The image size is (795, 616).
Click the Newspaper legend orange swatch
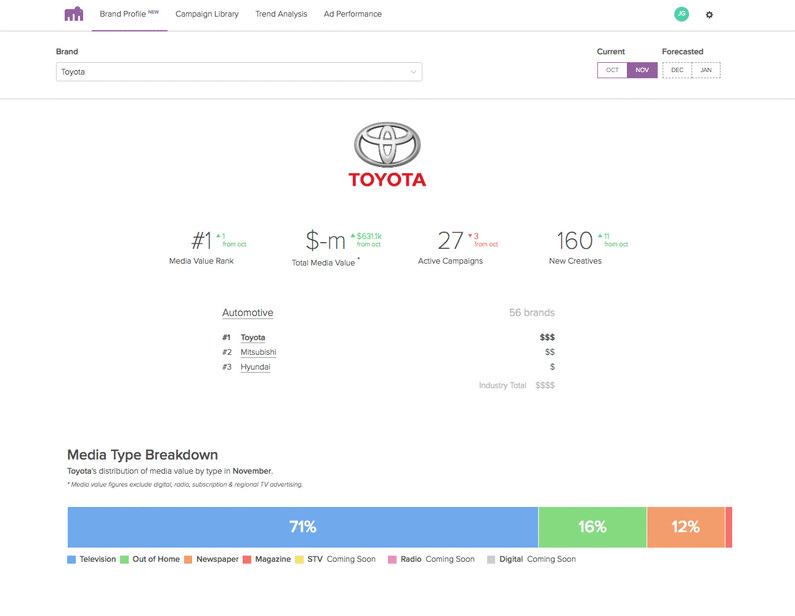pos(188,560)
